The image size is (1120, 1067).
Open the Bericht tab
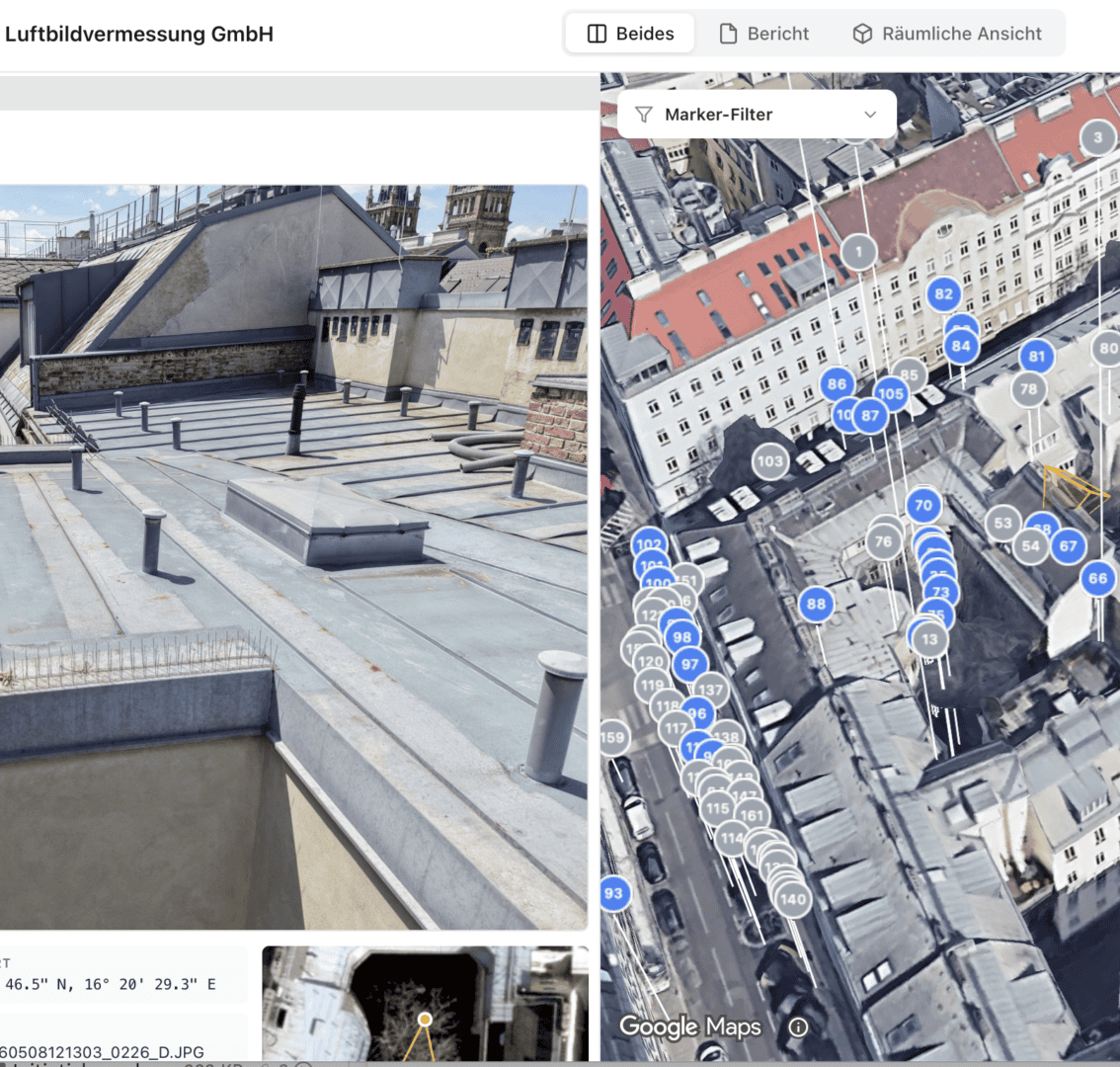click(x=764, y=34)
